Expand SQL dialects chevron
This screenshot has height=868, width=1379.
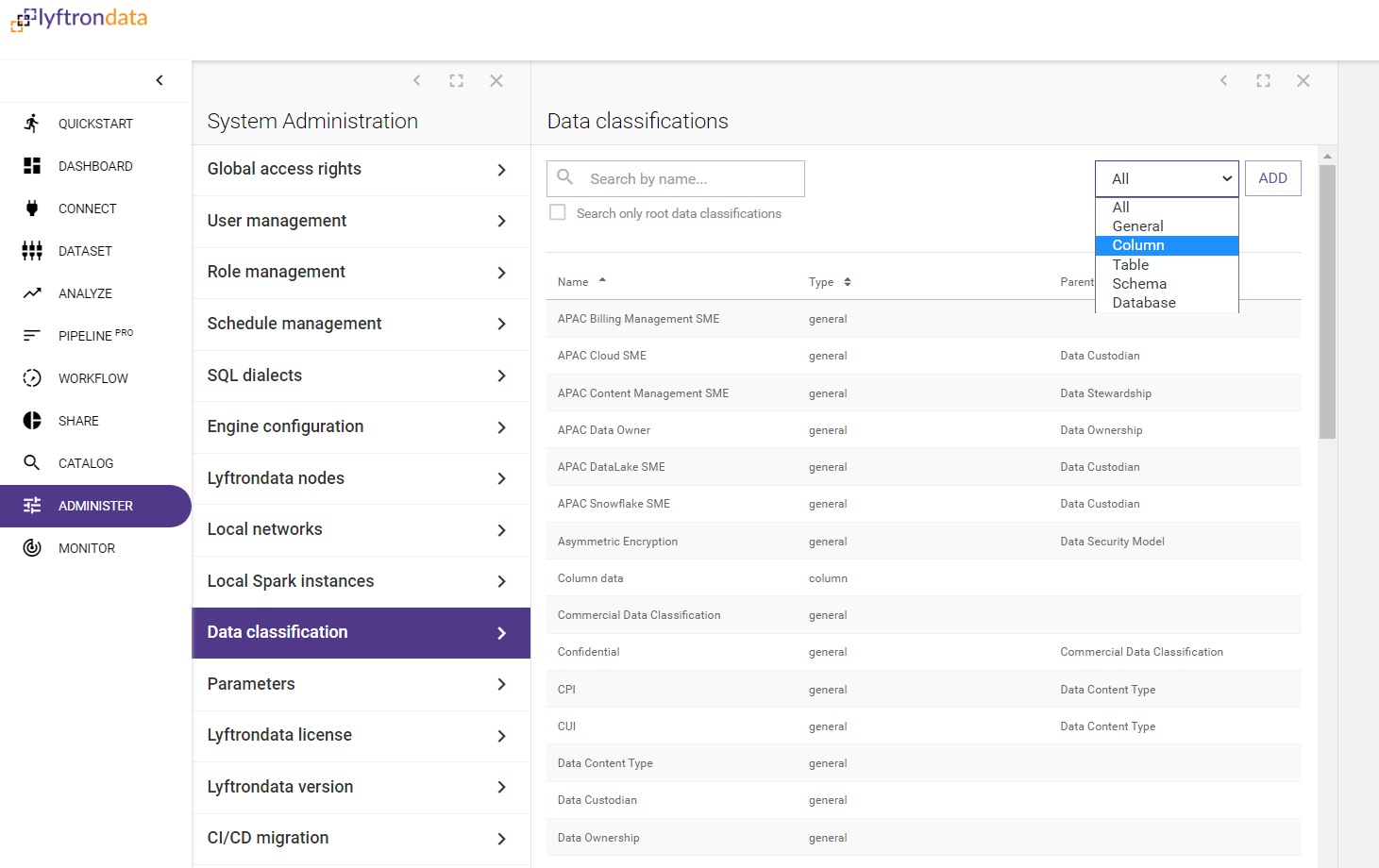(x=502, y=376)
